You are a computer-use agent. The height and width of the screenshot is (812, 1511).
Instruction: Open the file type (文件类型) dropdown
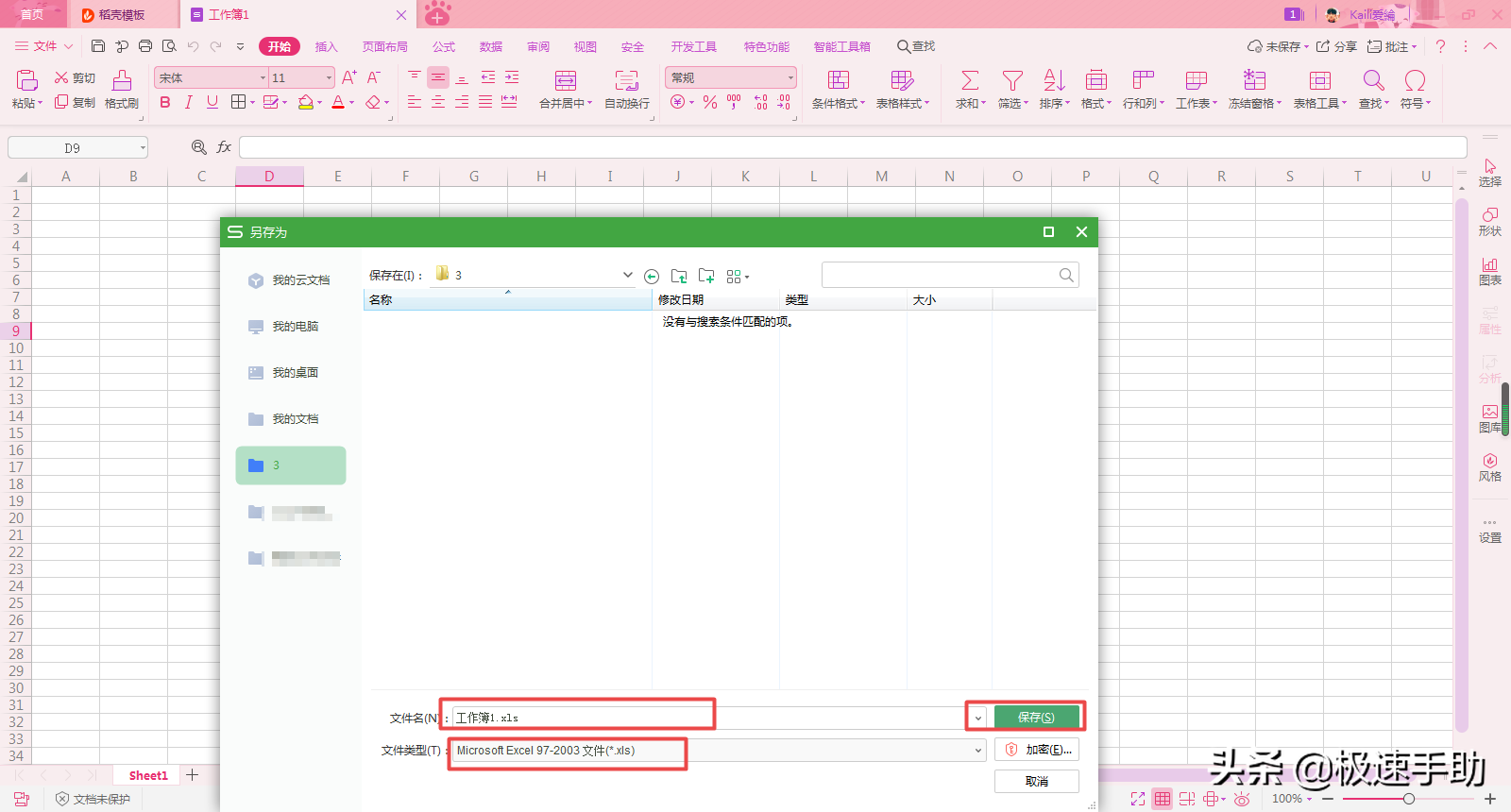pyautogui.click(x=978, y=751)
